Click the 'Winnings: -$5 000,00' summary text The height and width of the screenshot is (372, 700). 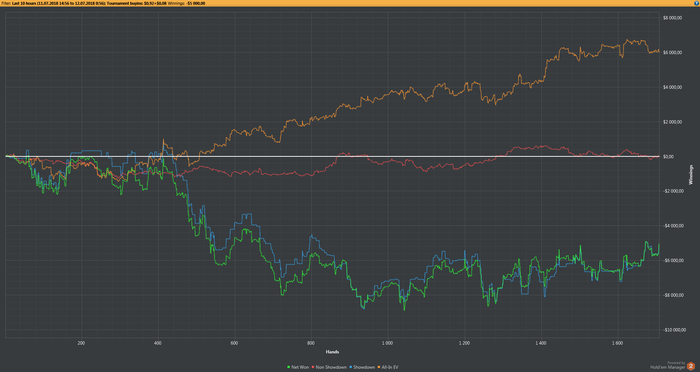187,3
